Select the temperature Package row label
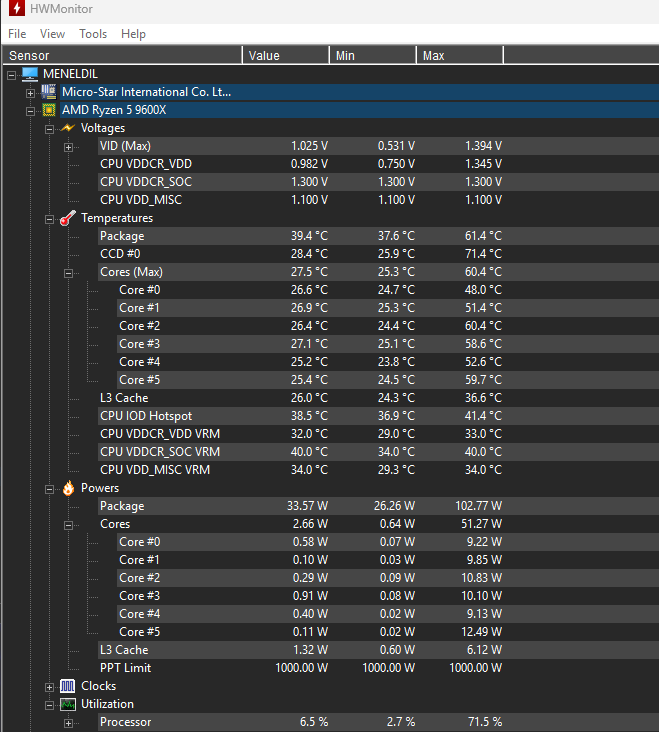 point(122,236)
